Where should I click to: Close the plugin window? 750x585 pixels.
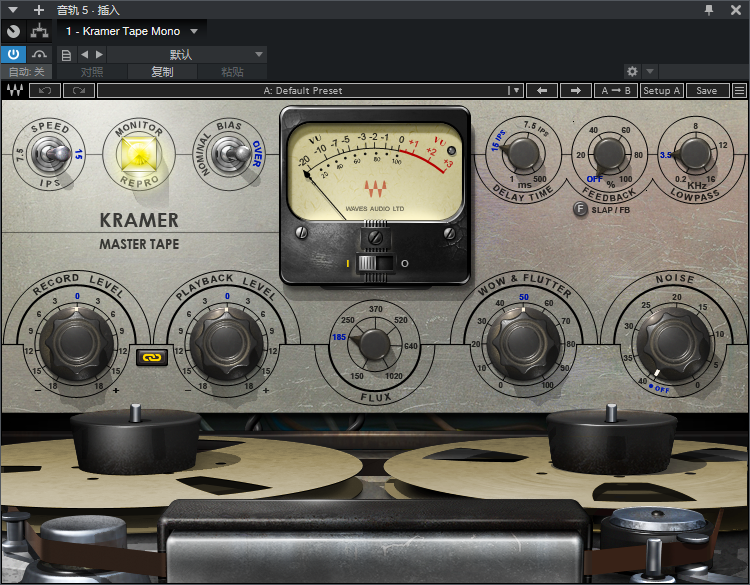pyautogui.click(x=736, y=10)
